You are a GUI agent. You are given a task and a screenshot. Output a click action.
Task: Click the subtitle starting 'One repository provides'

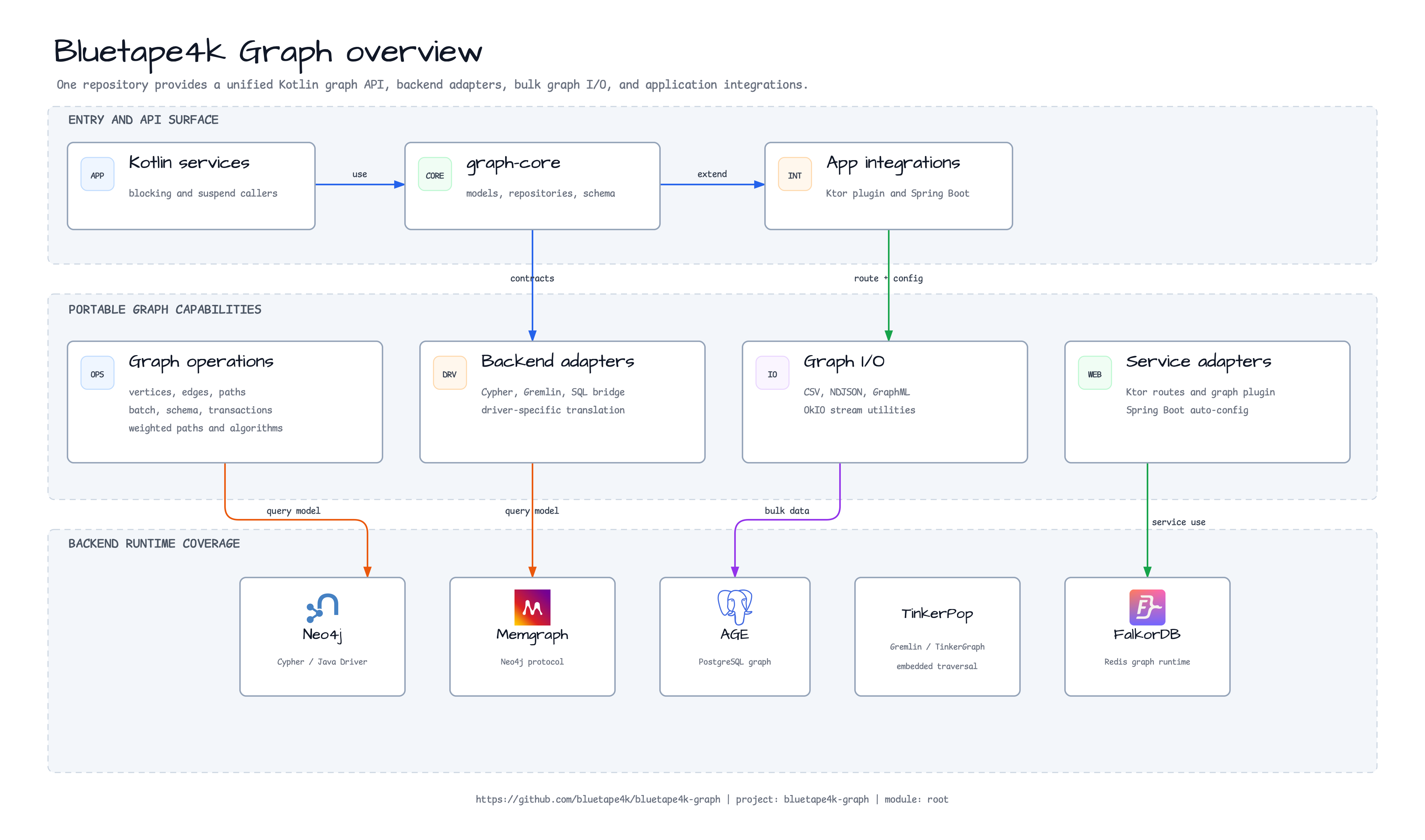432,85
